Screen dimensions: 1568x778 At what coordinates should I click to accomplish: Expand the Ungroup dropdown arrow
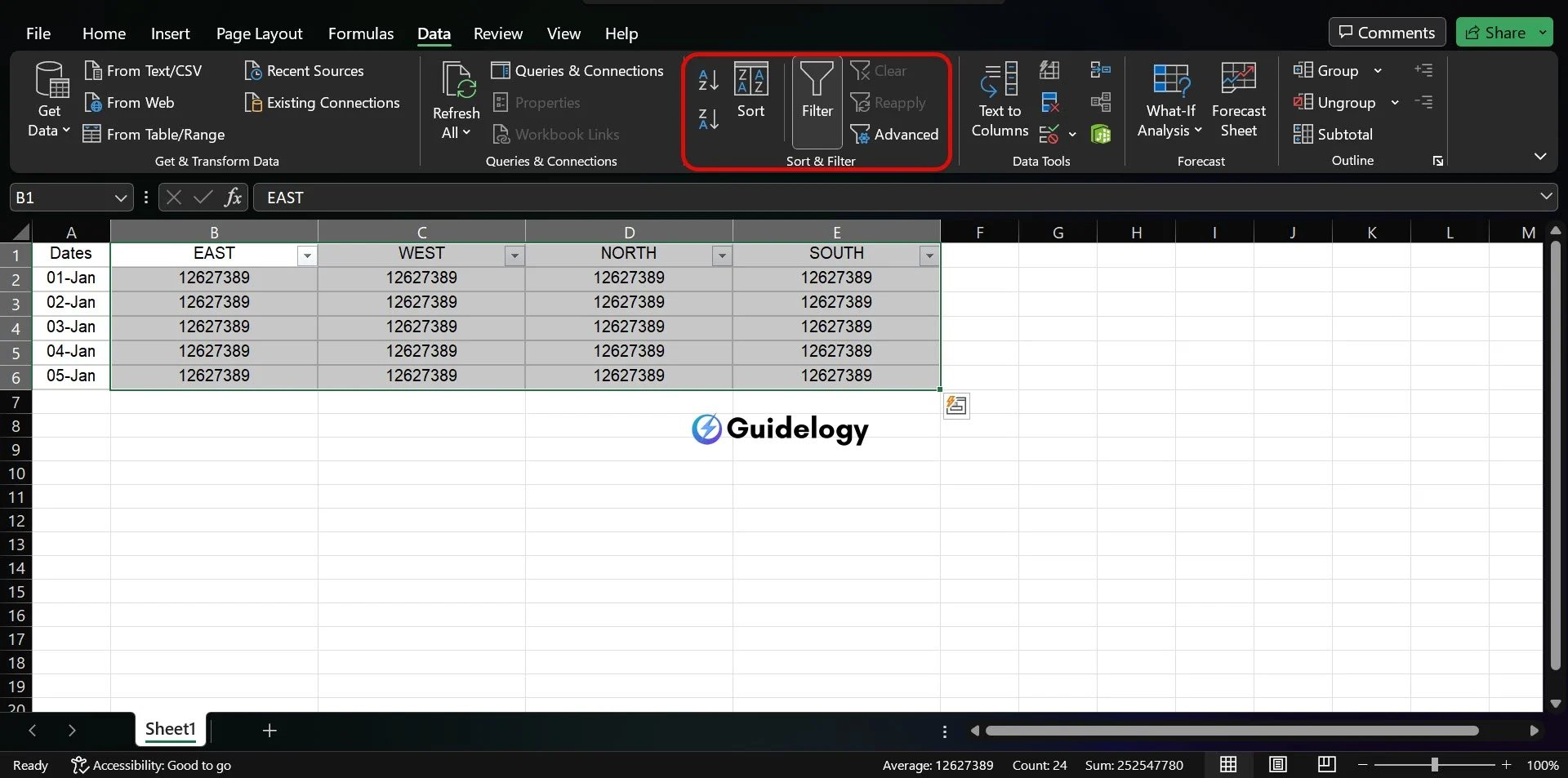1395,103
